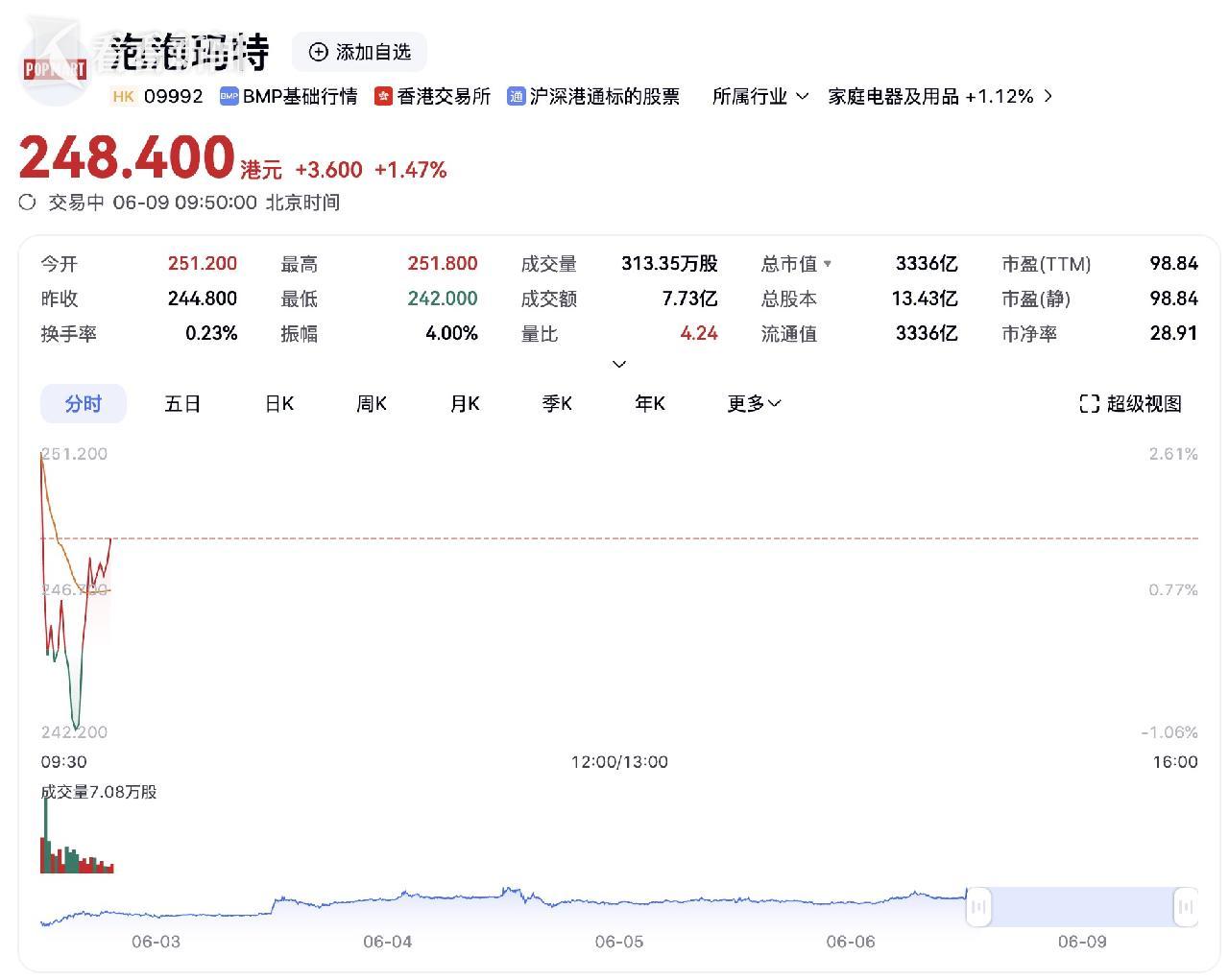Click the -1.06% axis label

(1169, 732)
